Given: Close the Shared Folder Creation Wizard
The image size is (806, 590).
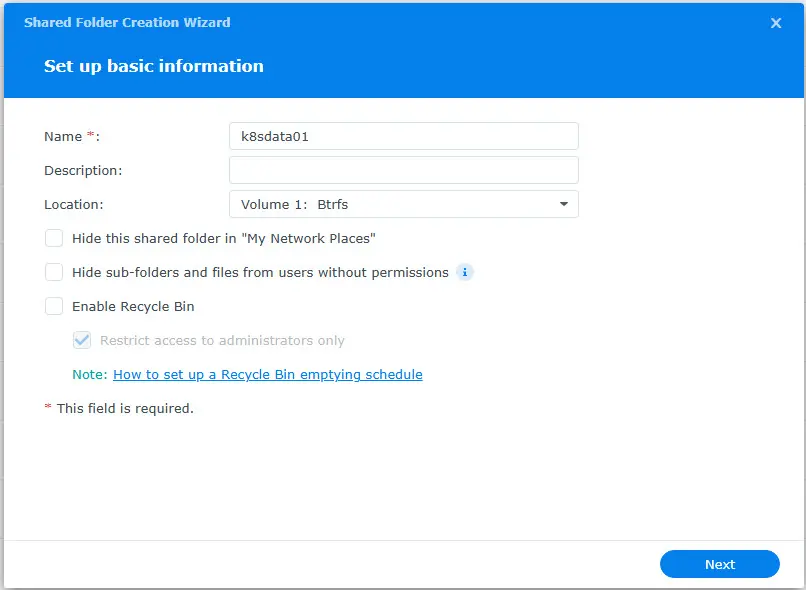Looking at the screenshot, I should click(776, 22).
